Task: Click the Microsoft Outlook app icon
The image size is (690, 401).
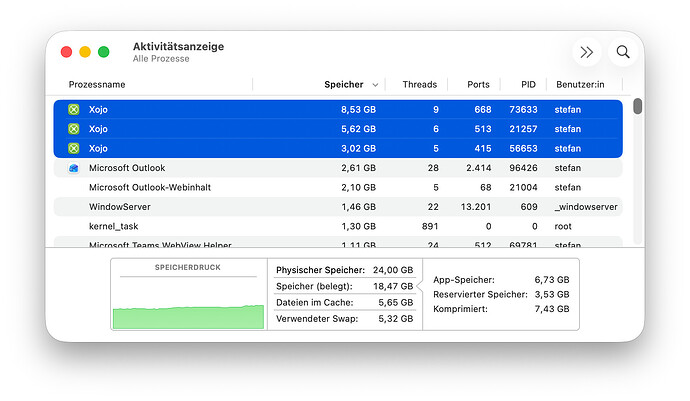Action: point(73,168)
